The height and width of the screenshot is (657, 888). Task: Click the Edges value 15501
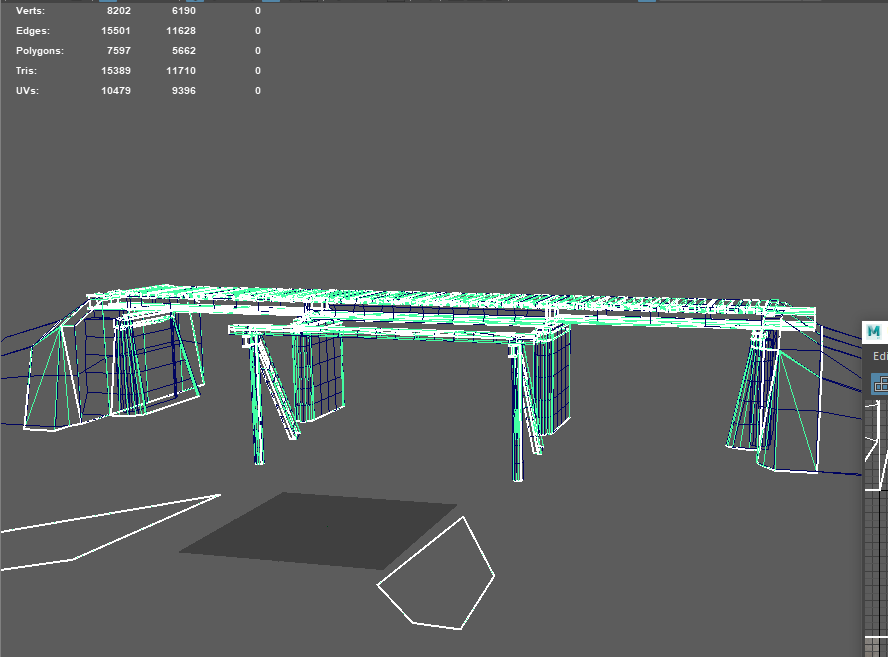click(x=116, y=31)
